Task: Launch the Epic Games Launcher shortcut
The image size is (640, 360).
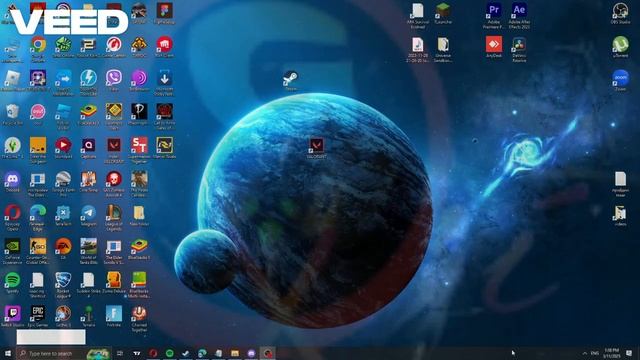Action: (38, 314)
